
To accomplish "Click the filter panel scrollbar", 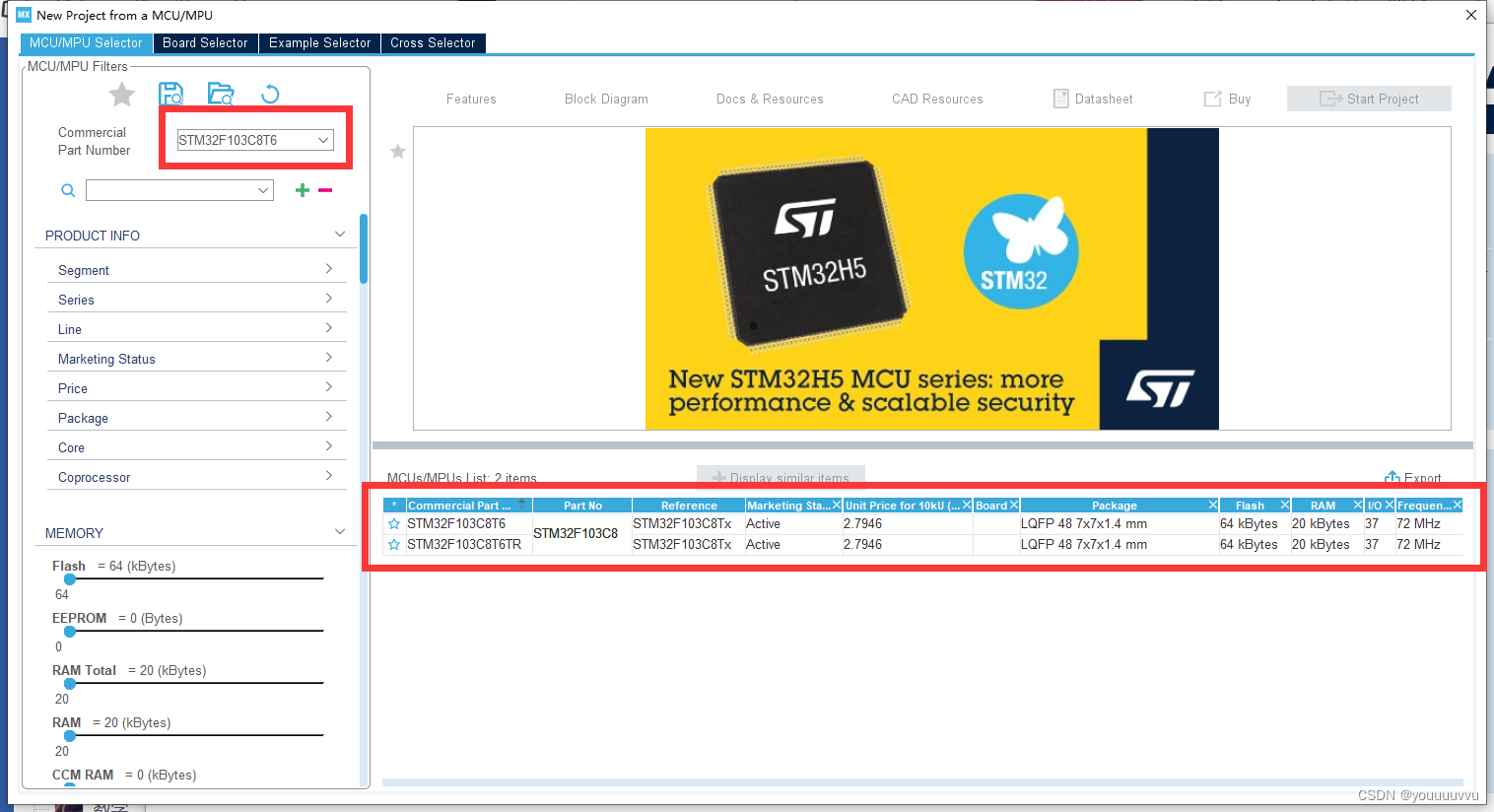I will (364, 248).
